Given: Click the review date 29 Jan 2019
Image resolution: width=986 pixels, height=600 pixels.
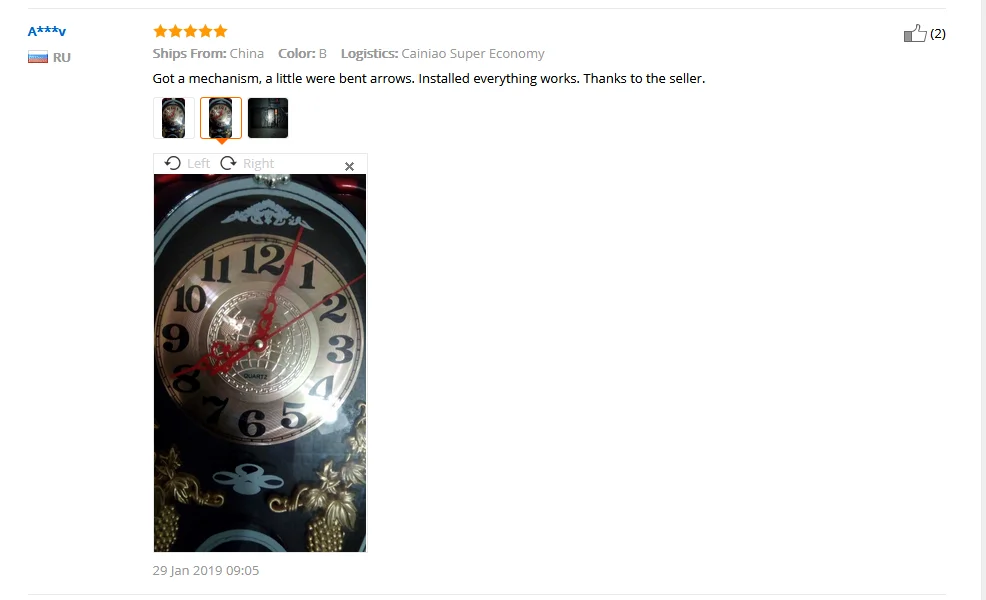Looking at the screenshot, I should (206, 570).
